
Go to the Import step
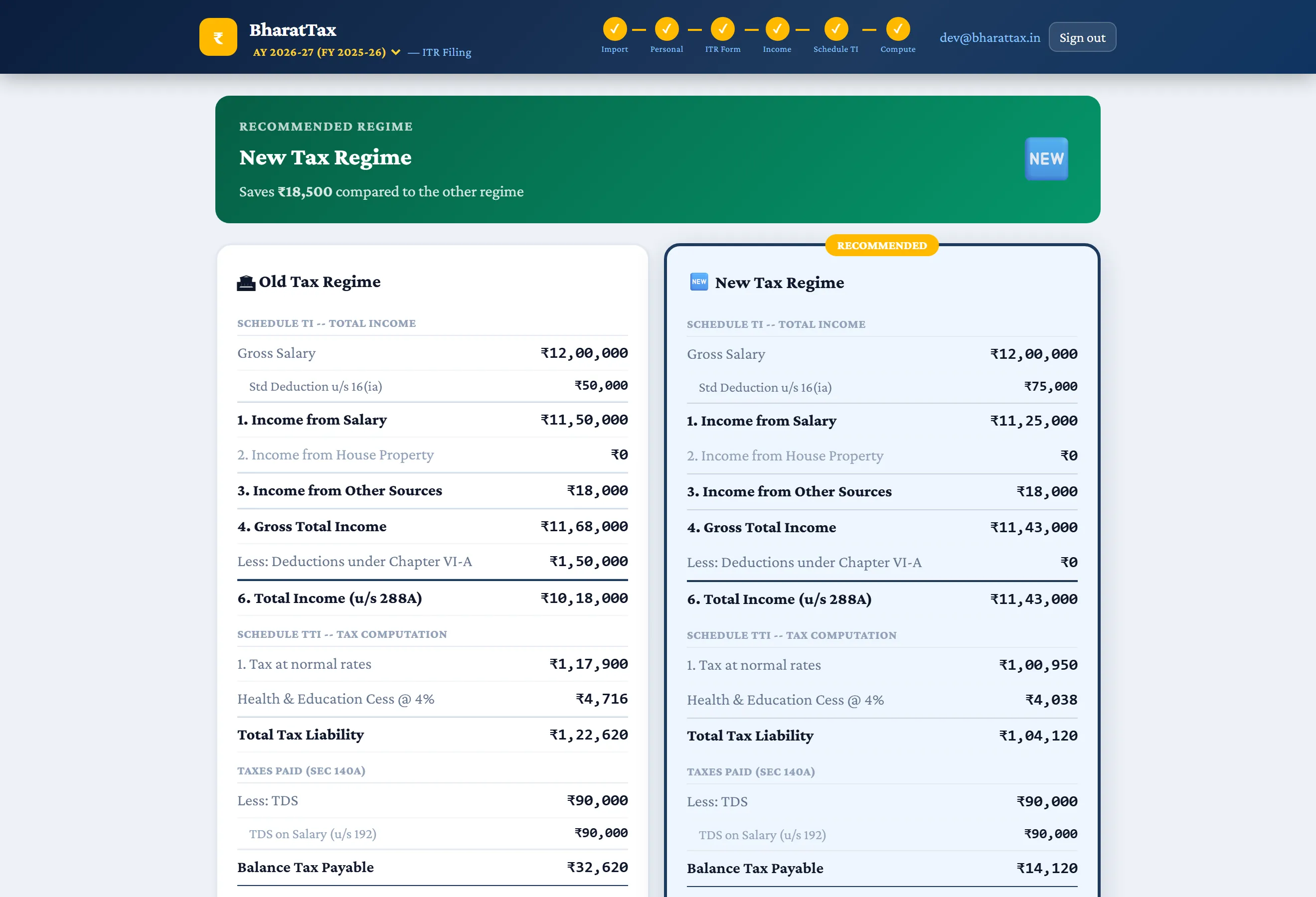pos(615,35)
